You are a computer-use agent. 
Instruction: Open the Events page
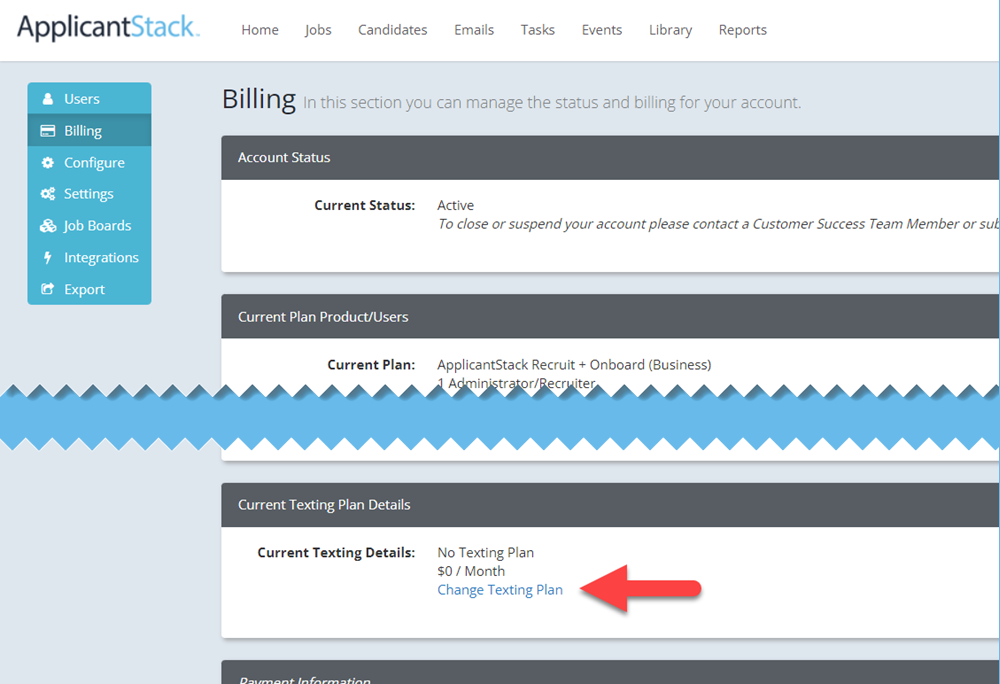(601, 30)
